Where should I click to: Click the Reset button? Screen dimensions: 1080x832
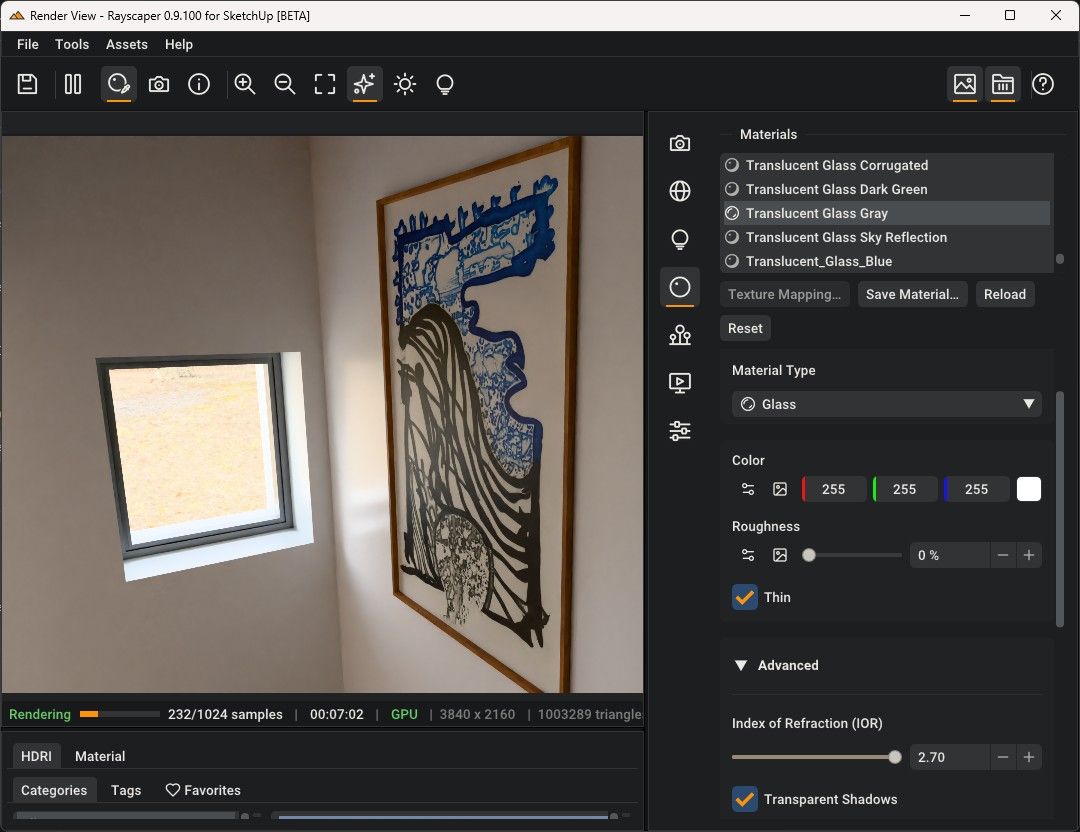pyautogui.click(x=745, y=329)
